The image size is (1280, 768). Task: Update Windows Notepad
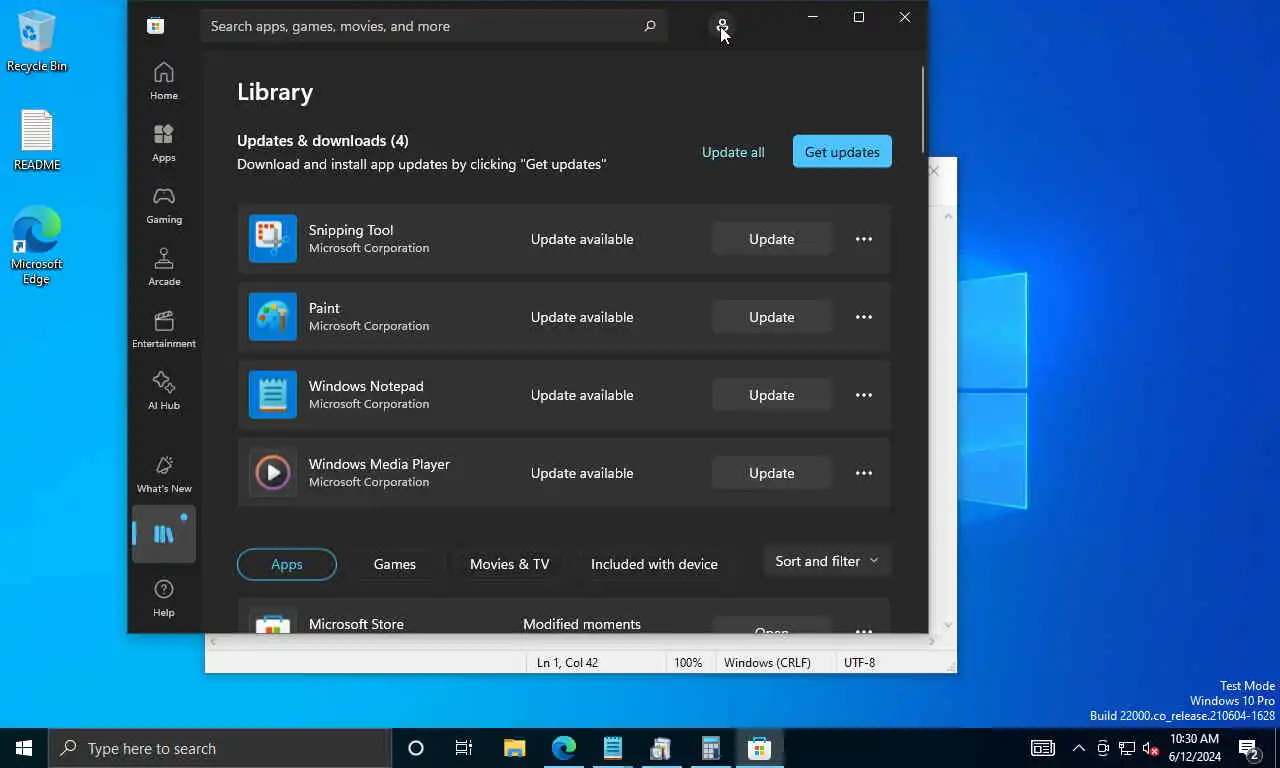click(x=772, y=395)
